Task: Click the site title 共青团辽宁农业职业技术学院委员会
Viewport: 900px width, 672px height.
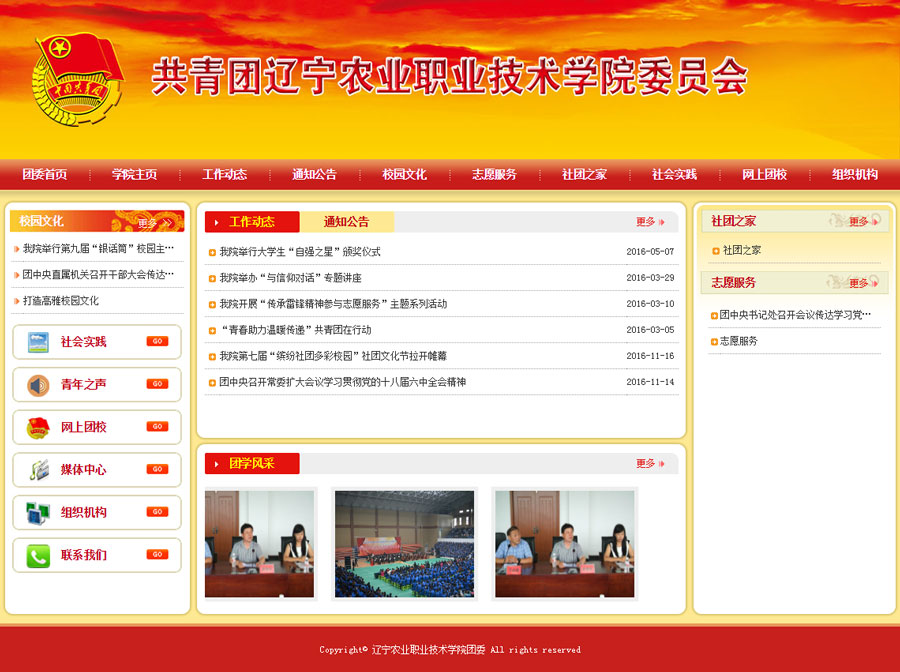Action: [449, 76]
